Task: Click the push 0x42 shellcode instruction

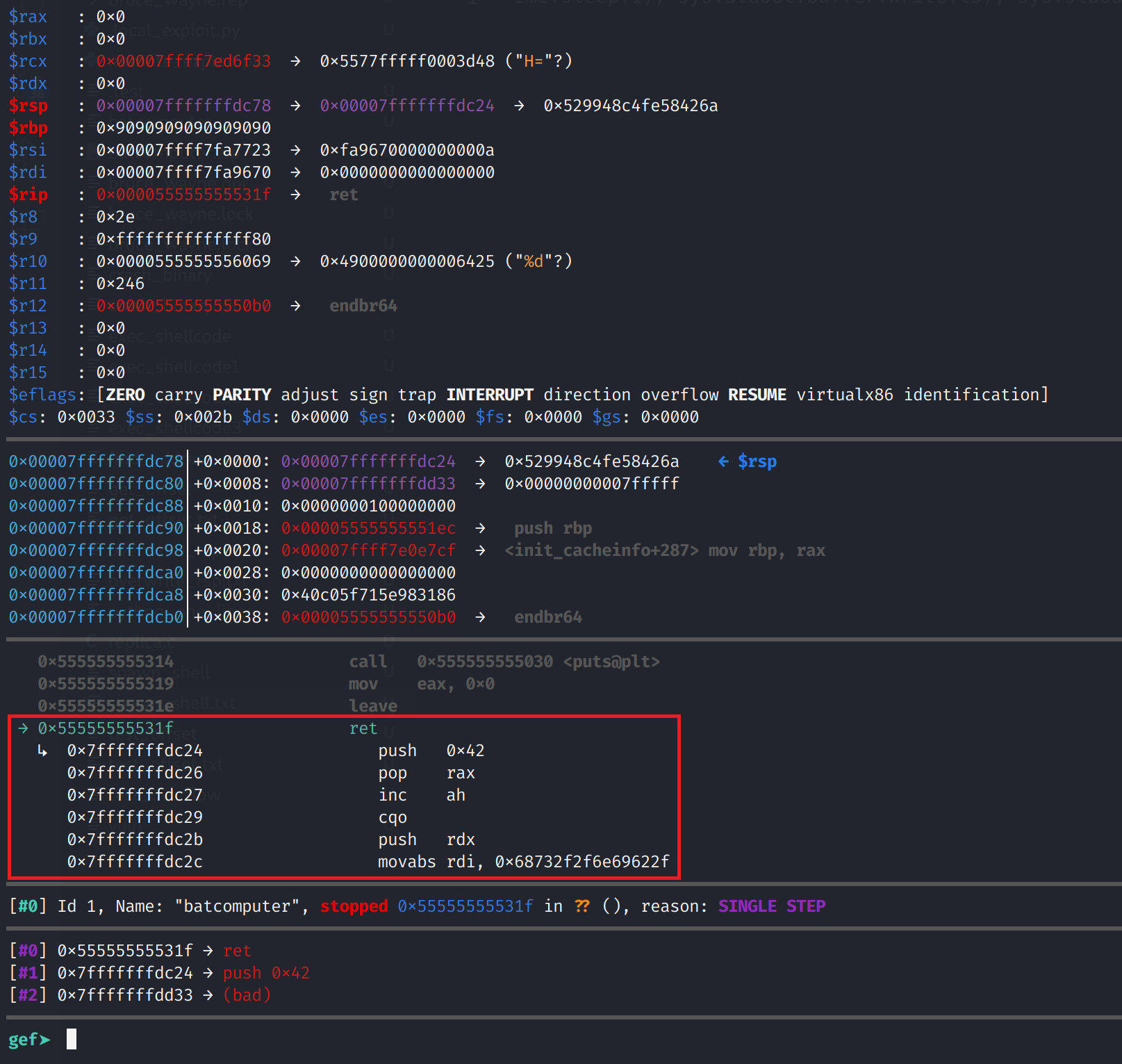Action: click(x=431, y=751)
